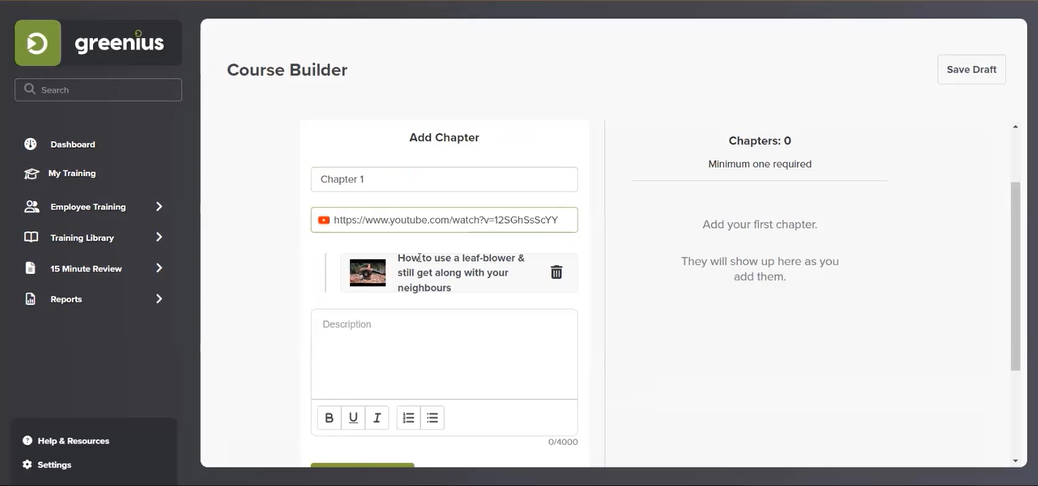Image resolution: width=1038 pixels, height=486 pixels.
Task: Insert a bulleted list
Action: pyautogui.click(x=432, y=418)
